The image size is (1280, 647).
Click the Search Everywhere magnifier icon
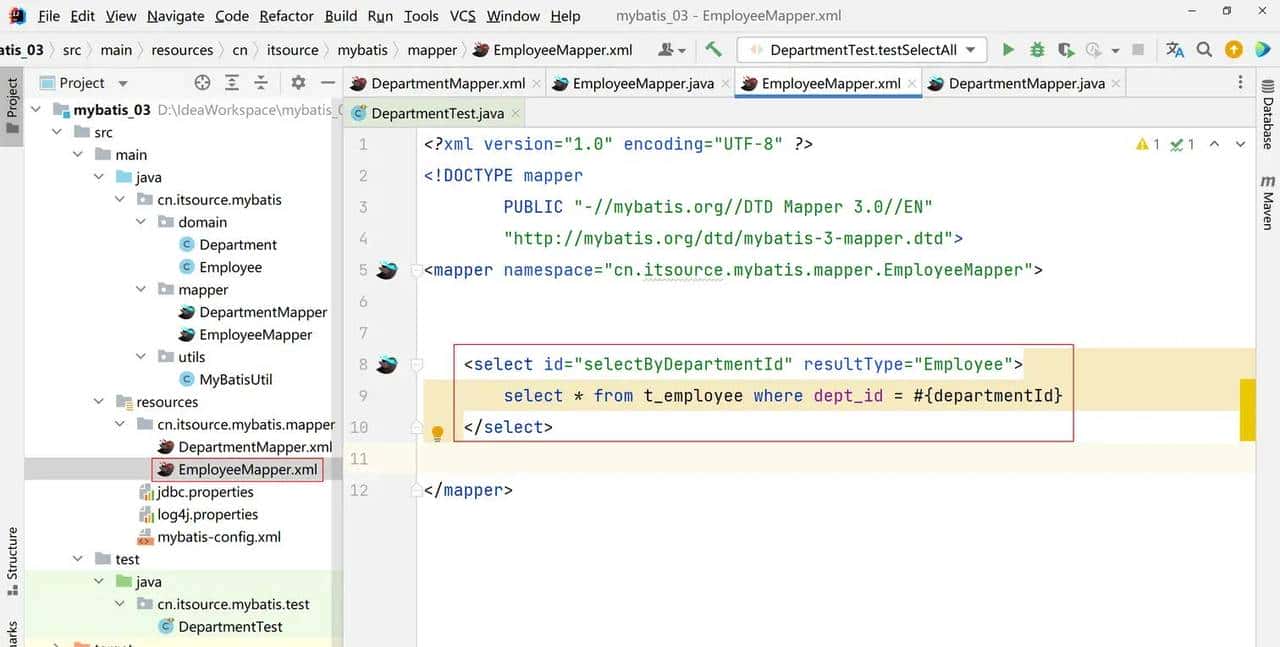click(x=1205, y=50)
